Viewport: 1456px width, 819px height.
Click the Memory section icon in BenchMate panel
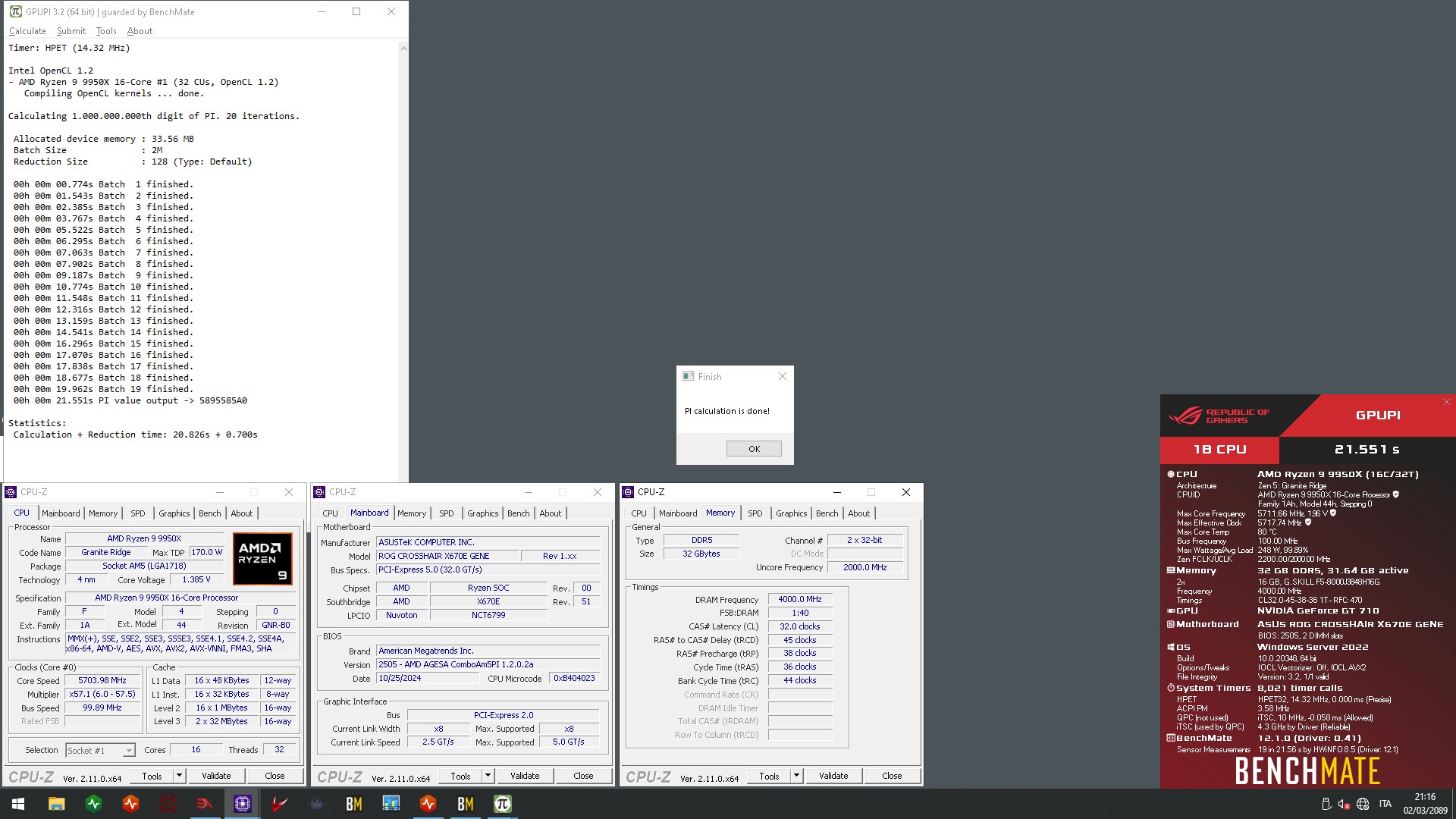tap(1170, 570)
